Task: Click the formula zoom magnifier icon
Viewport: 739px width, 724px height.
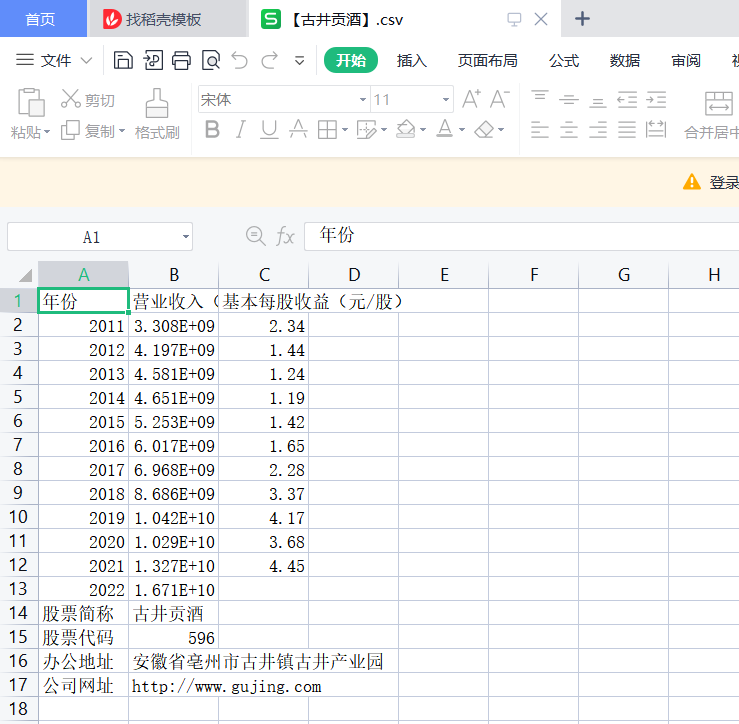Action: (x=255, y=236)
